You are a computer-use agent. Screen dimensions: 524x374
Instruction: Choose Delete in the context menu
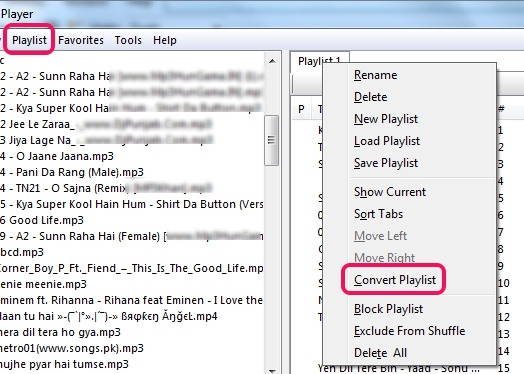pyautogui.click(x=371, y=97)
